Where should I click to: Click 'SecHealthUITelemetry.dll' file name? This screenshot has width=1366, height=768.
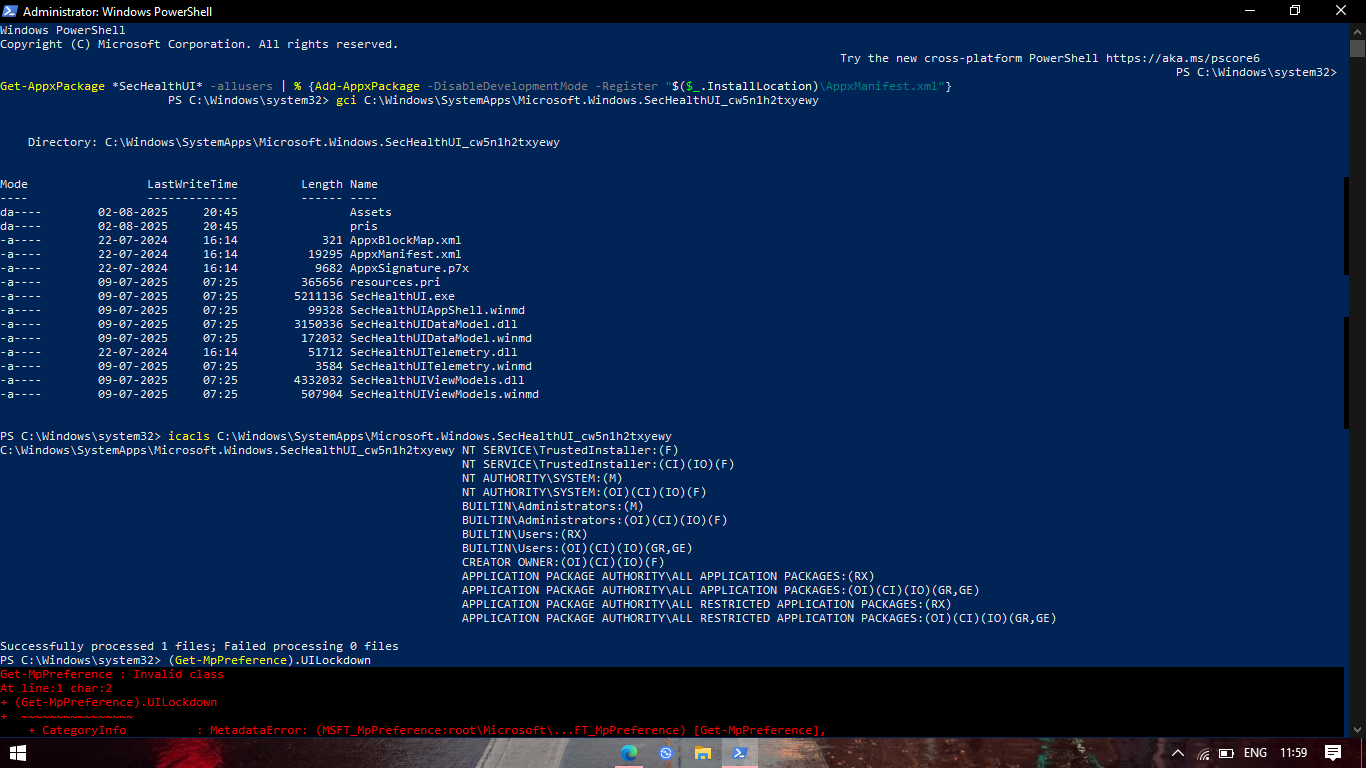pyautogui.click(x=434, y=352)
